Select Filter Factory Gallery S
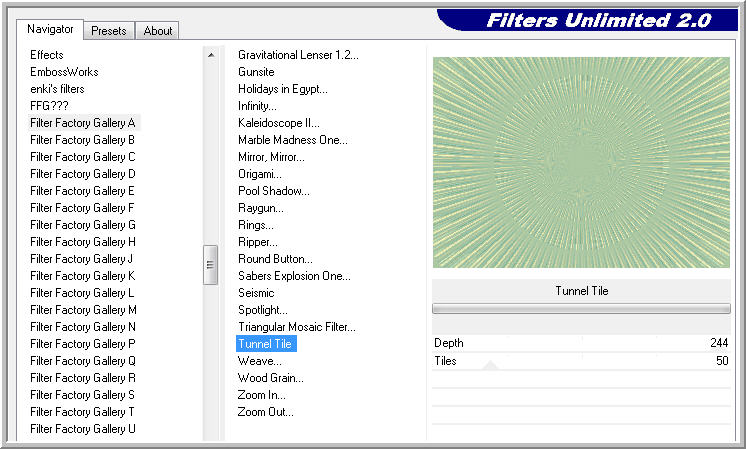746x449 pixels. point(82,395)
